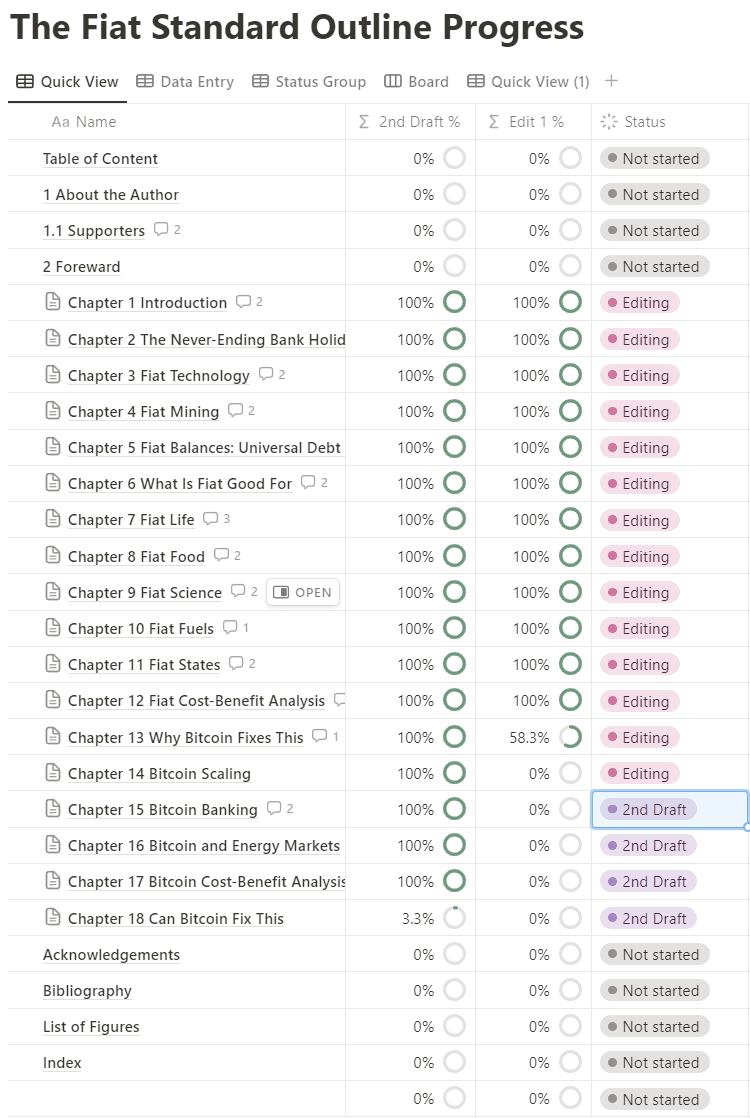This screenshot has height=1119, width=750.
Task: Open Status dropdown for Index row
Action: tap(654, 1063)
